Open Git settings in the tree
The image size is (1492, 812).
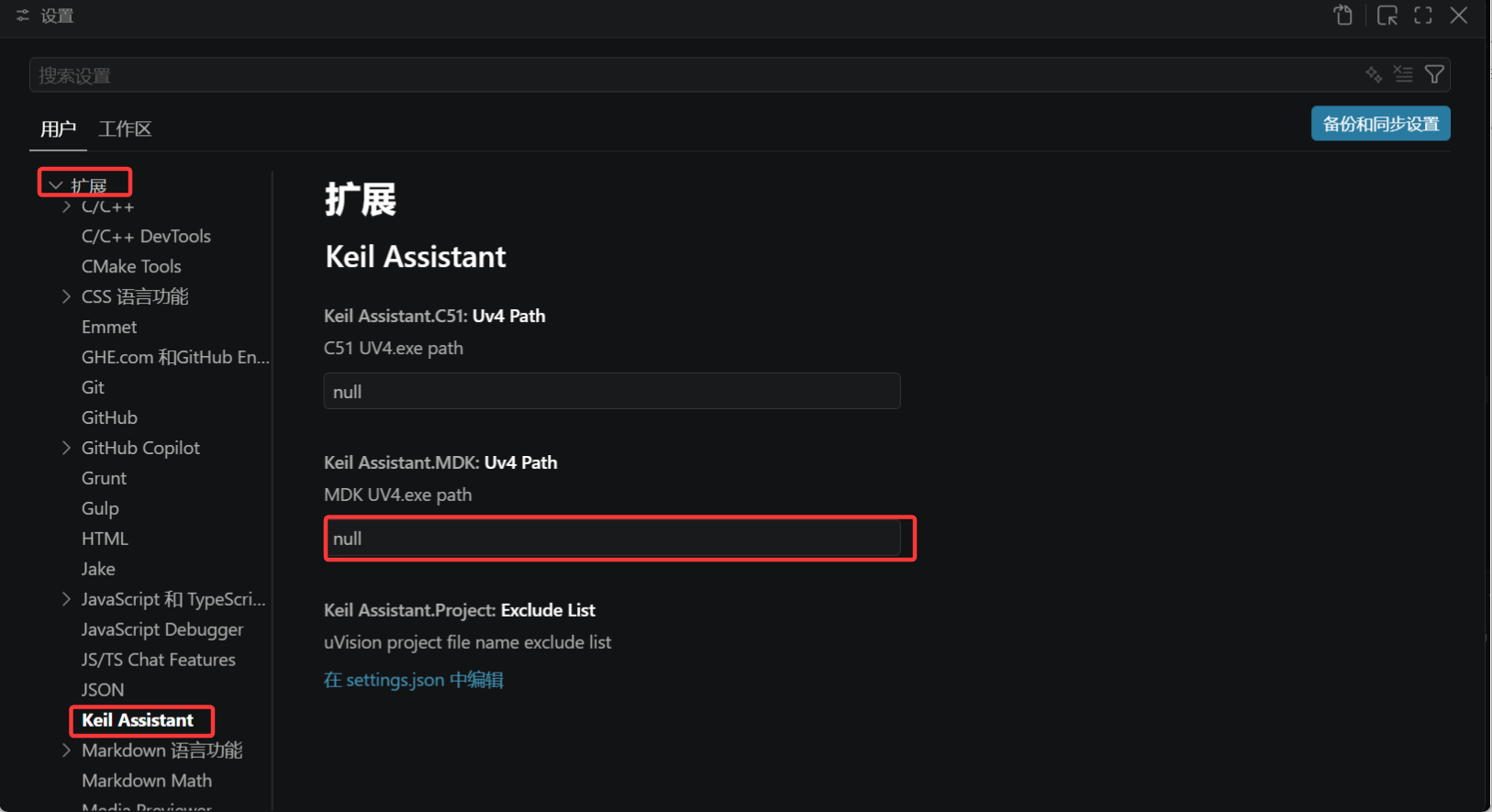point(93,387)
